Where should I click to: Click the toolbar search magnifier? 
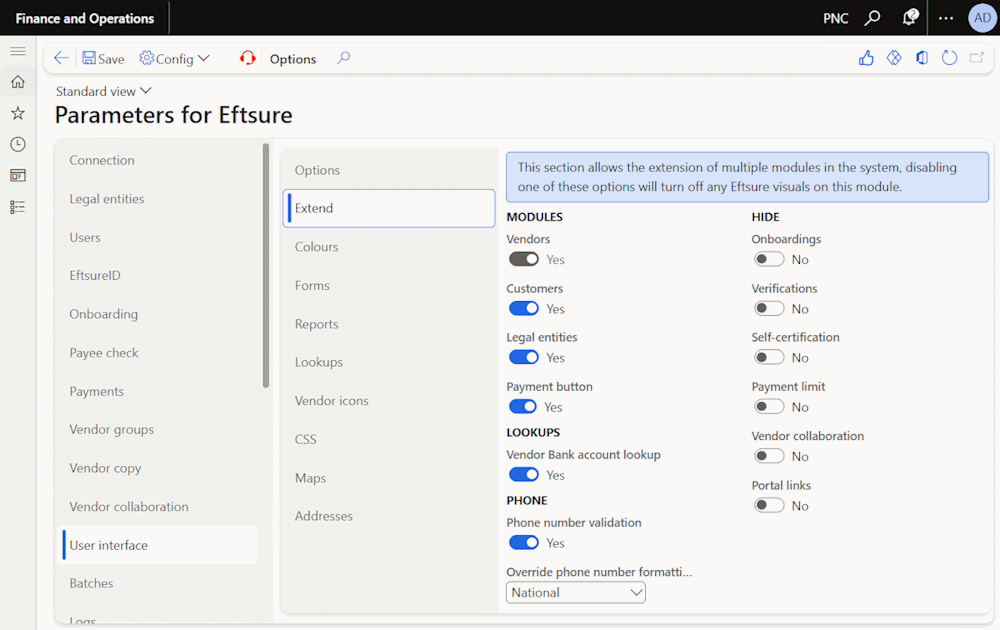click(x=343, y=58)
